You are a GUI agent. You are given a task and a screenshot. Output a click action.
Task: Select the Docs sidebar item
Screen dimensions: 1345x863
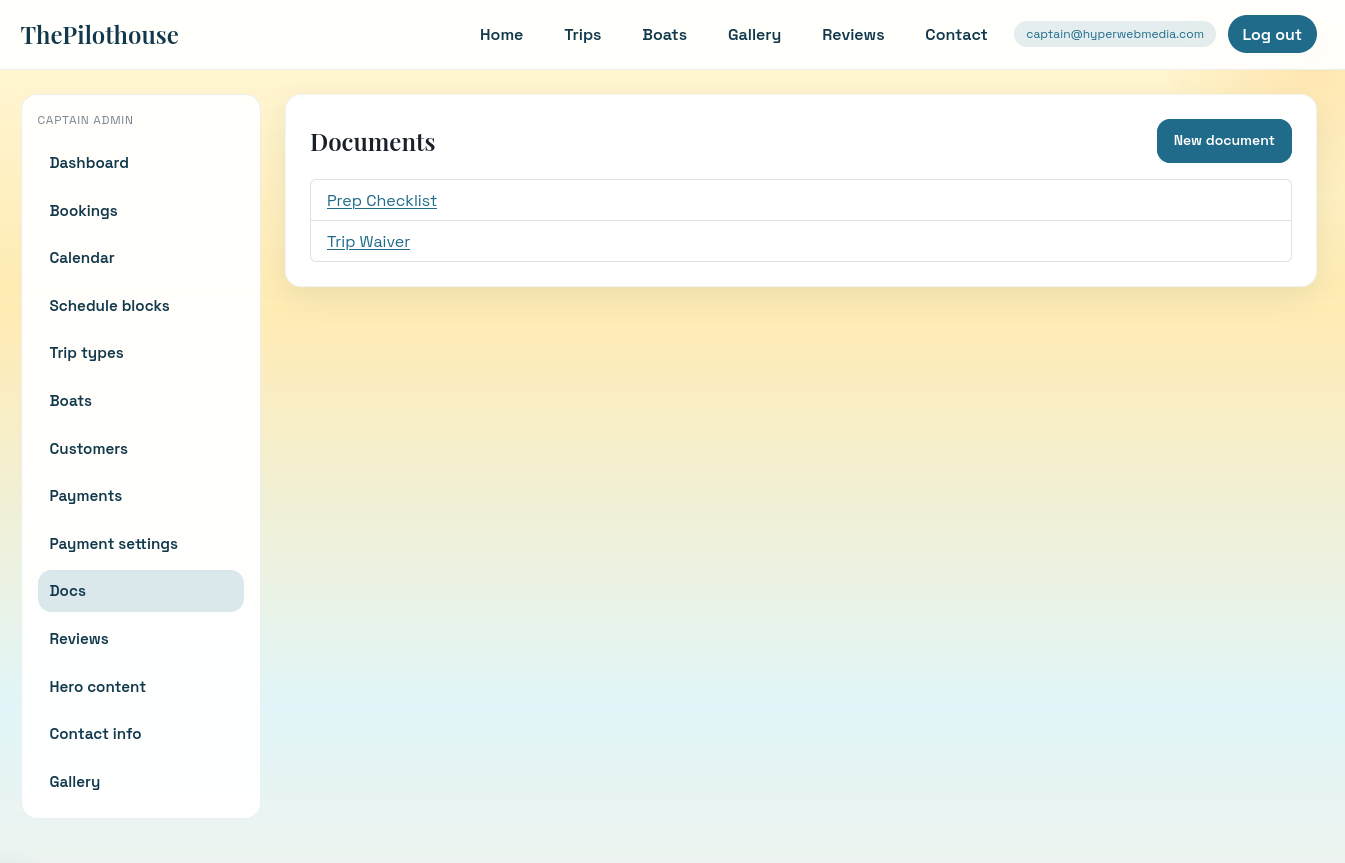[67, 591]
